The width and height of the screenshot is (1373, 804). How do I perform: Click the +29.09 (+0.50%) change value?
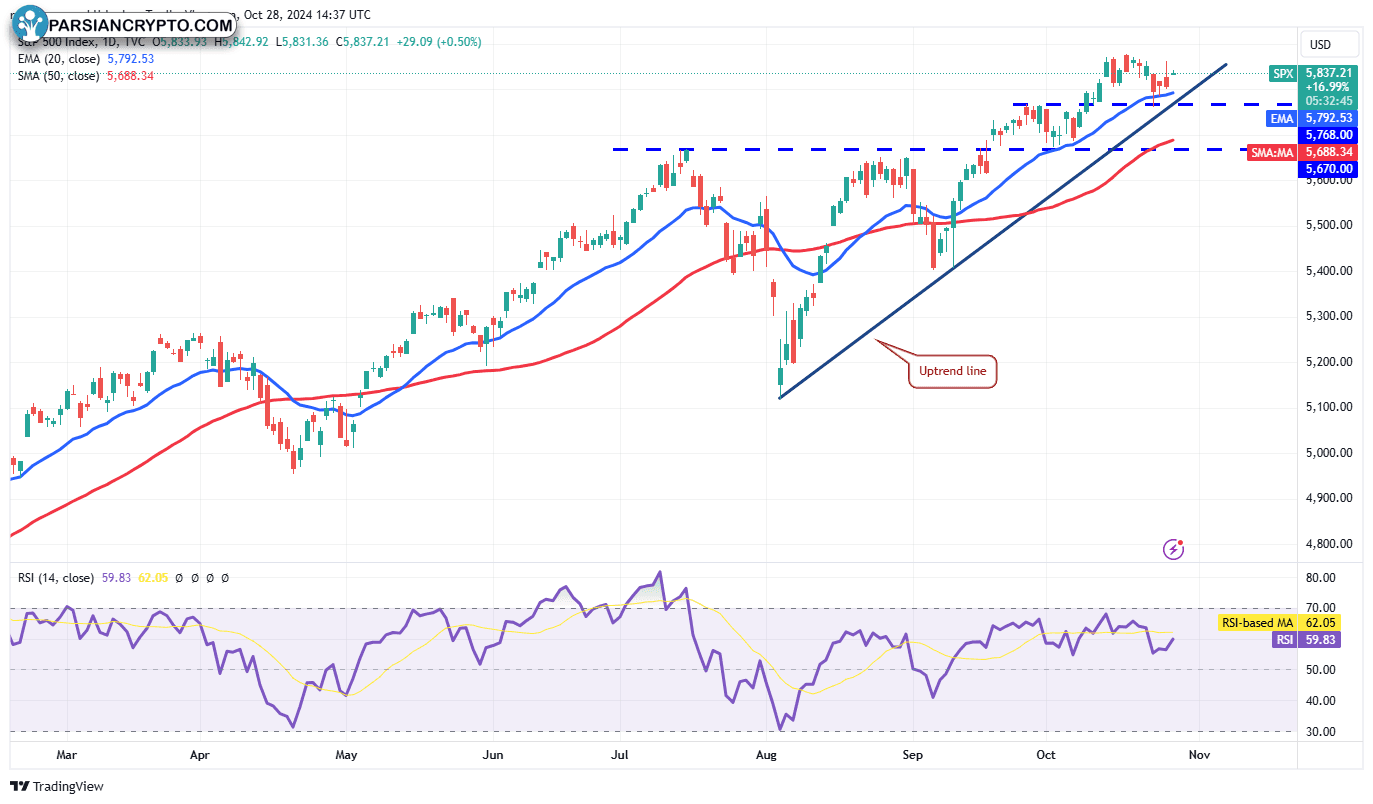click(438, 42)
